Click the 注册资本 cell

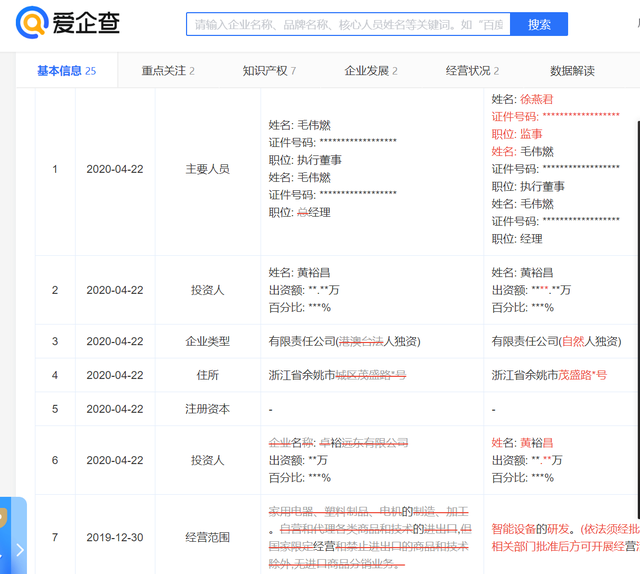[207, 409]
